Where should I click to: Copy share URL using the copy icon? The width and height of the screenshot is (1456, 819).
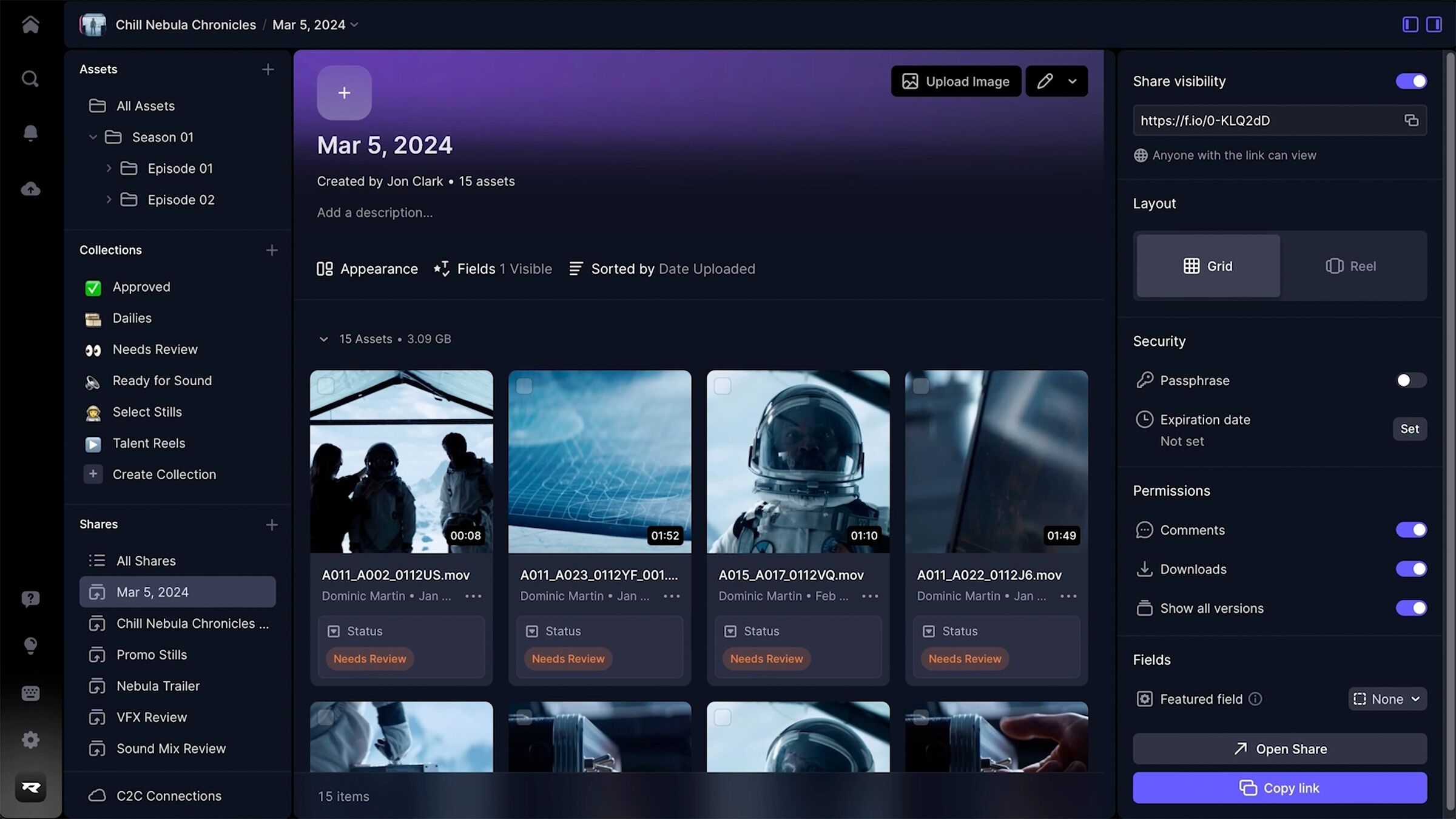(1411, 120)
